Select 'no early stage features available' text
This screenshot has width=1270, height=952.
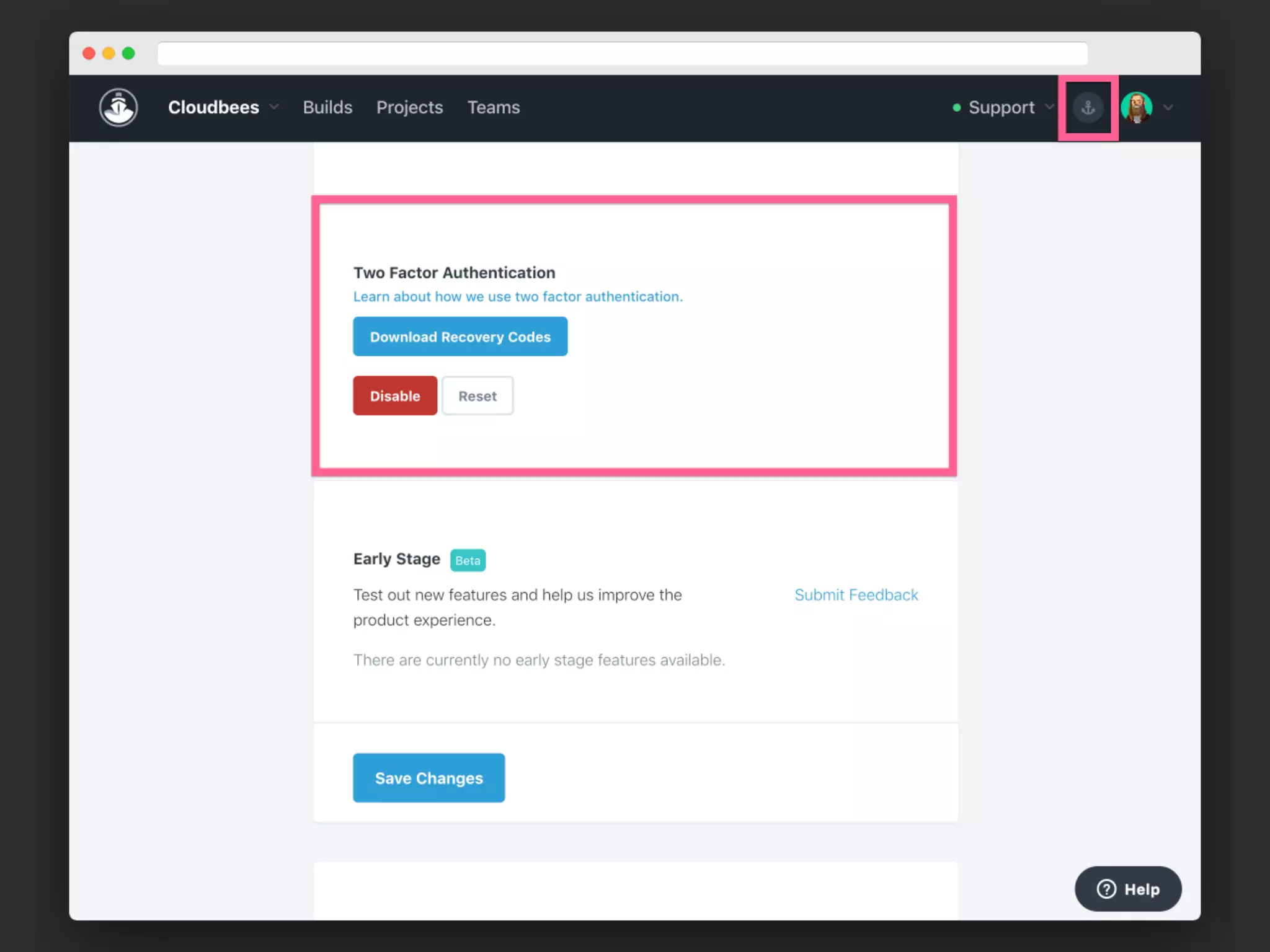coord(608,660)
